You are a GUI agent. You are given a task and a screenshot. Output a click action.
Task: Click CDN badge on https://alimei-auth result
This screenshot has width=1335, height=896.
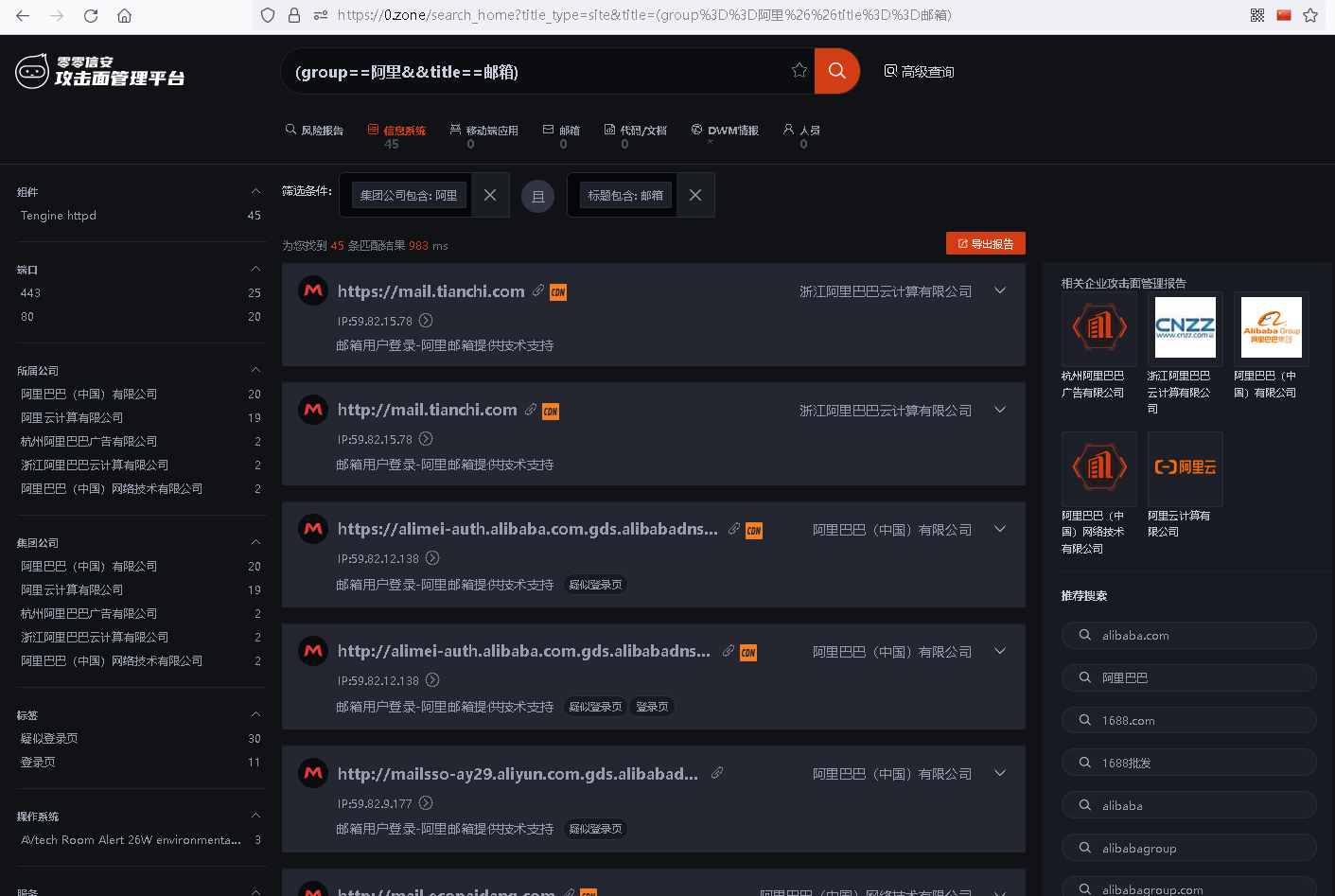pyautogui.click(x=754, y=530)
